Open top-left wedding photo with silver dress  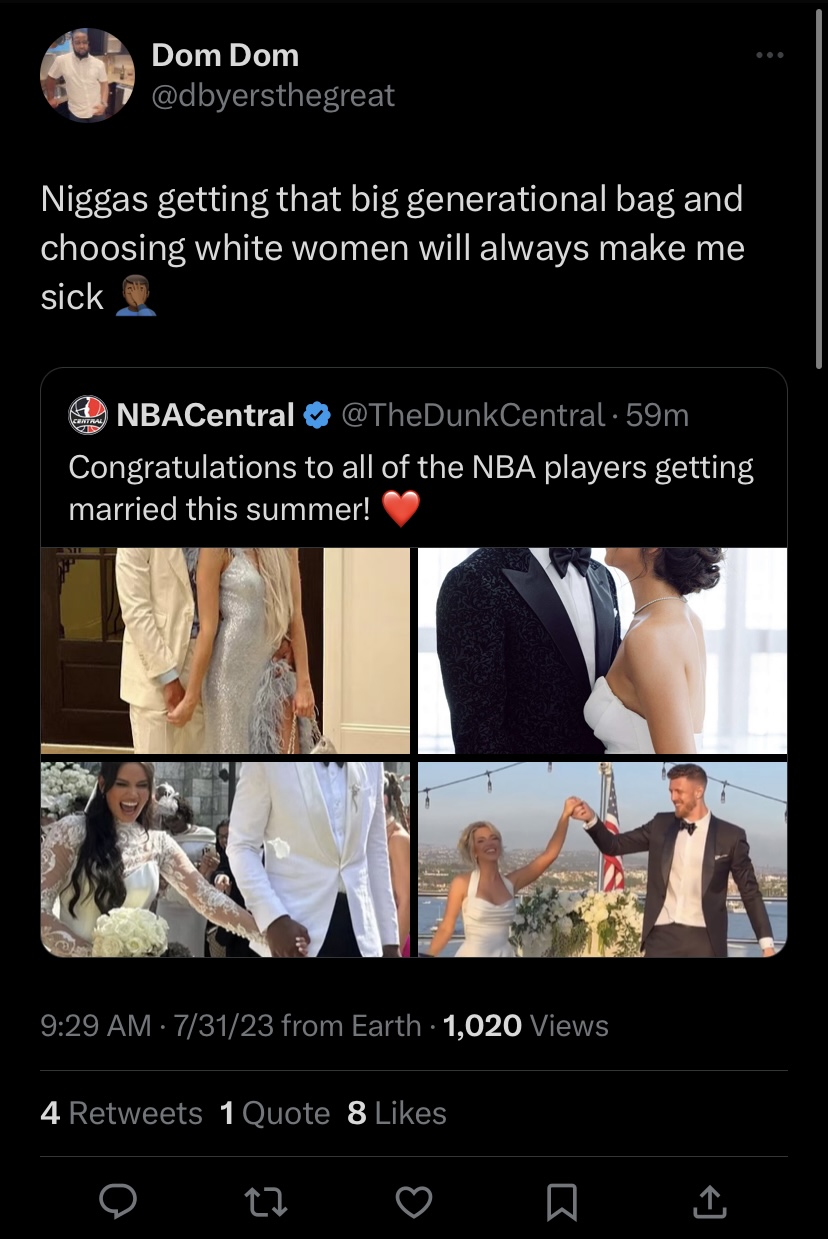[x=225, y=650]
